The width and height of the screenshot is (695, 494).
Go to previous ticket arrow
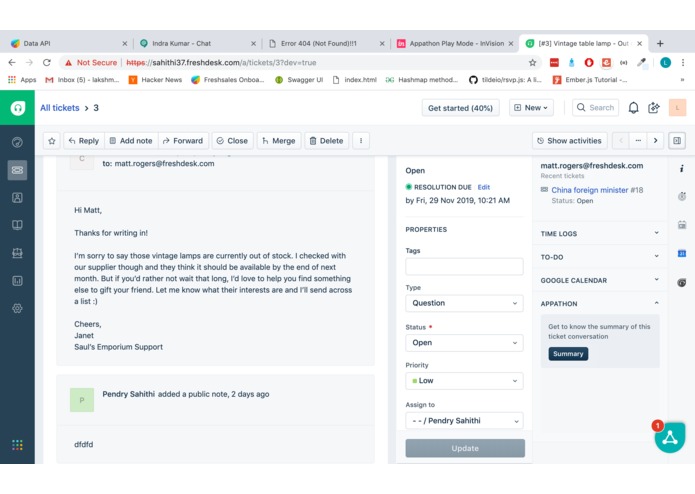click(x=621, y=141)
